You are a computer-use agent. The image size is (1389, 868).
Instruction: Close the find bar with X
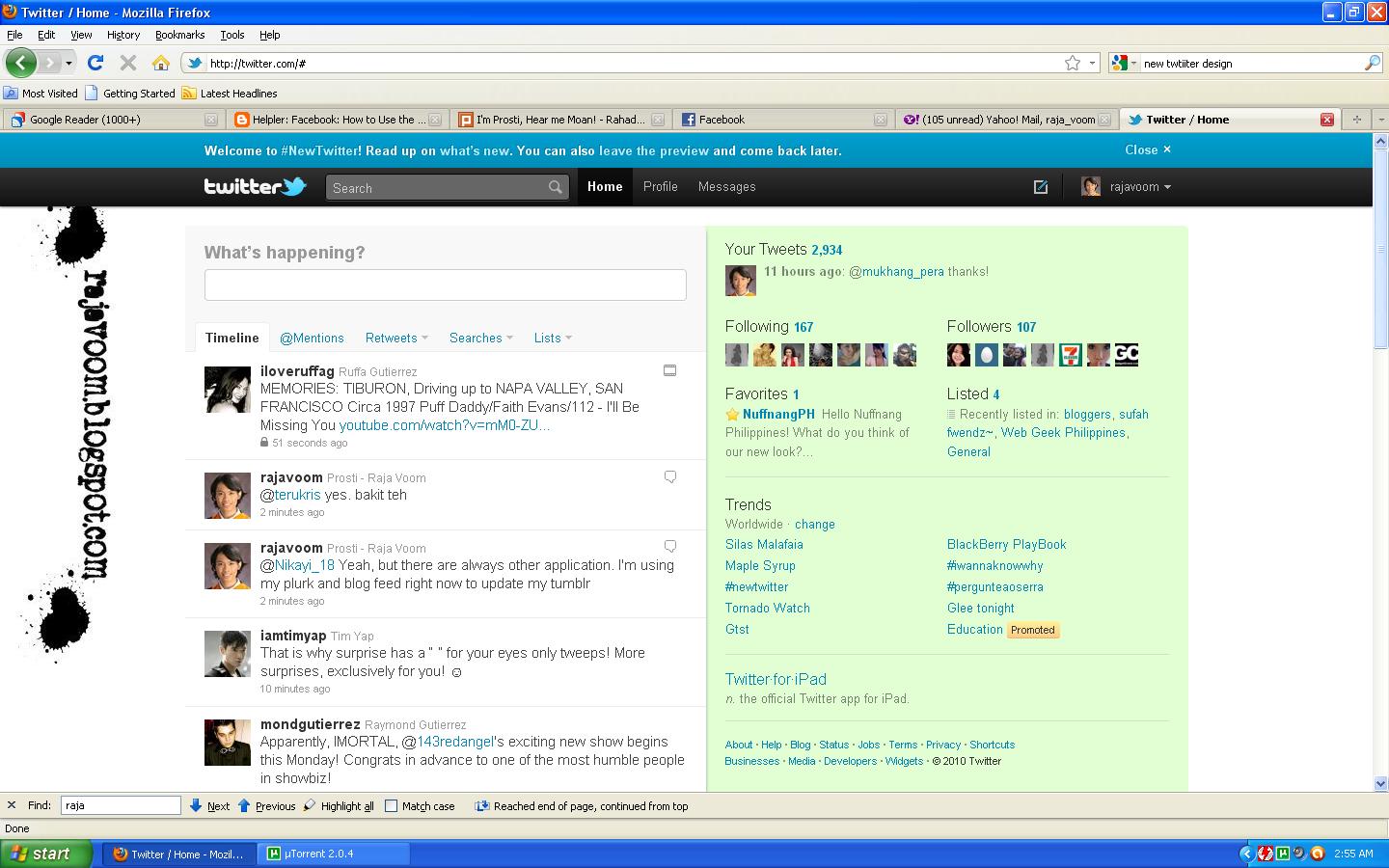coord(12,805)
